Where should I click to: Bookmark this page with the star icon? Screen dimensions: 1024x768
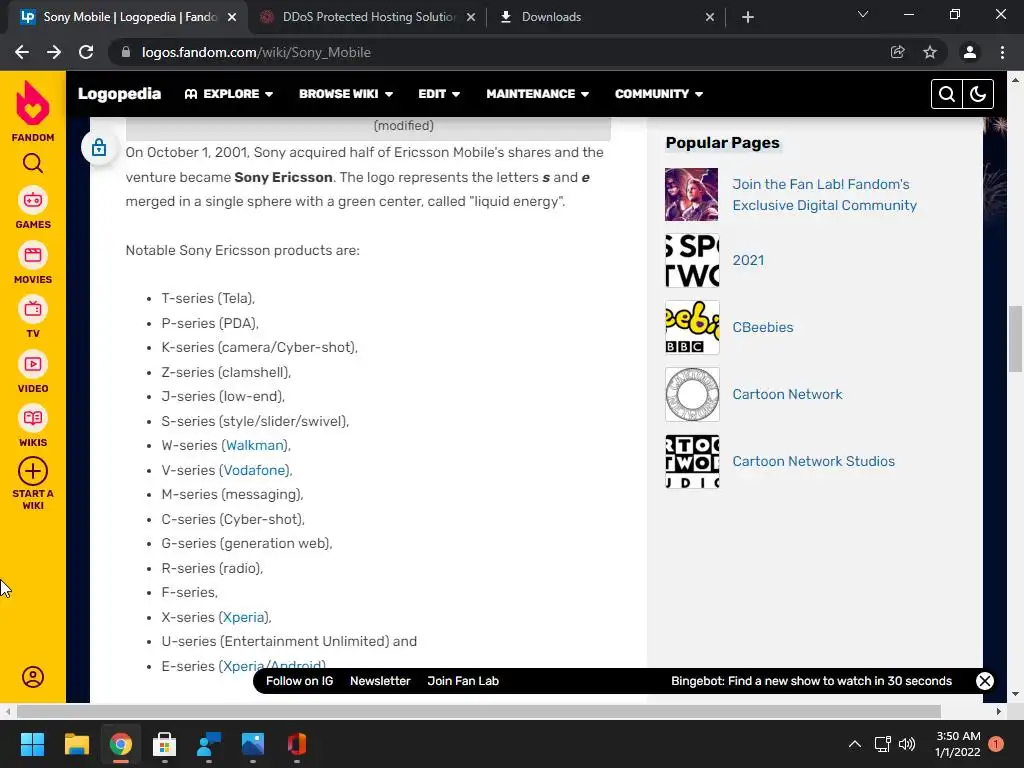[930, 52]
